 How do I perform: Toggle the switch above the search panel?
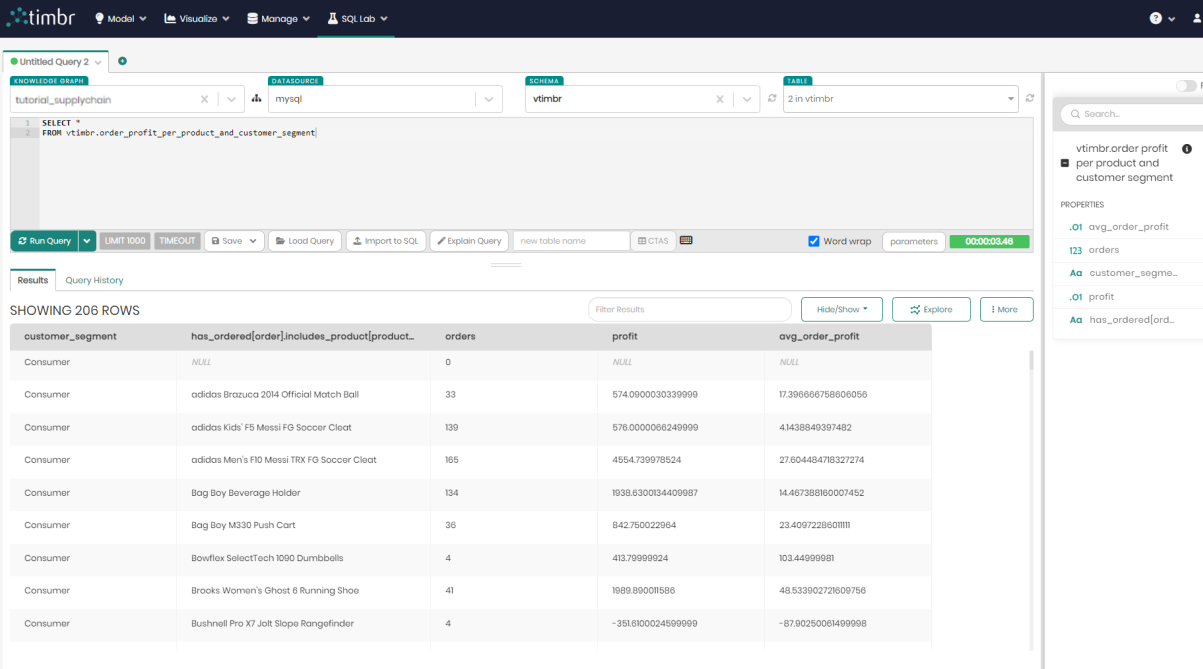coord(1185,86)
